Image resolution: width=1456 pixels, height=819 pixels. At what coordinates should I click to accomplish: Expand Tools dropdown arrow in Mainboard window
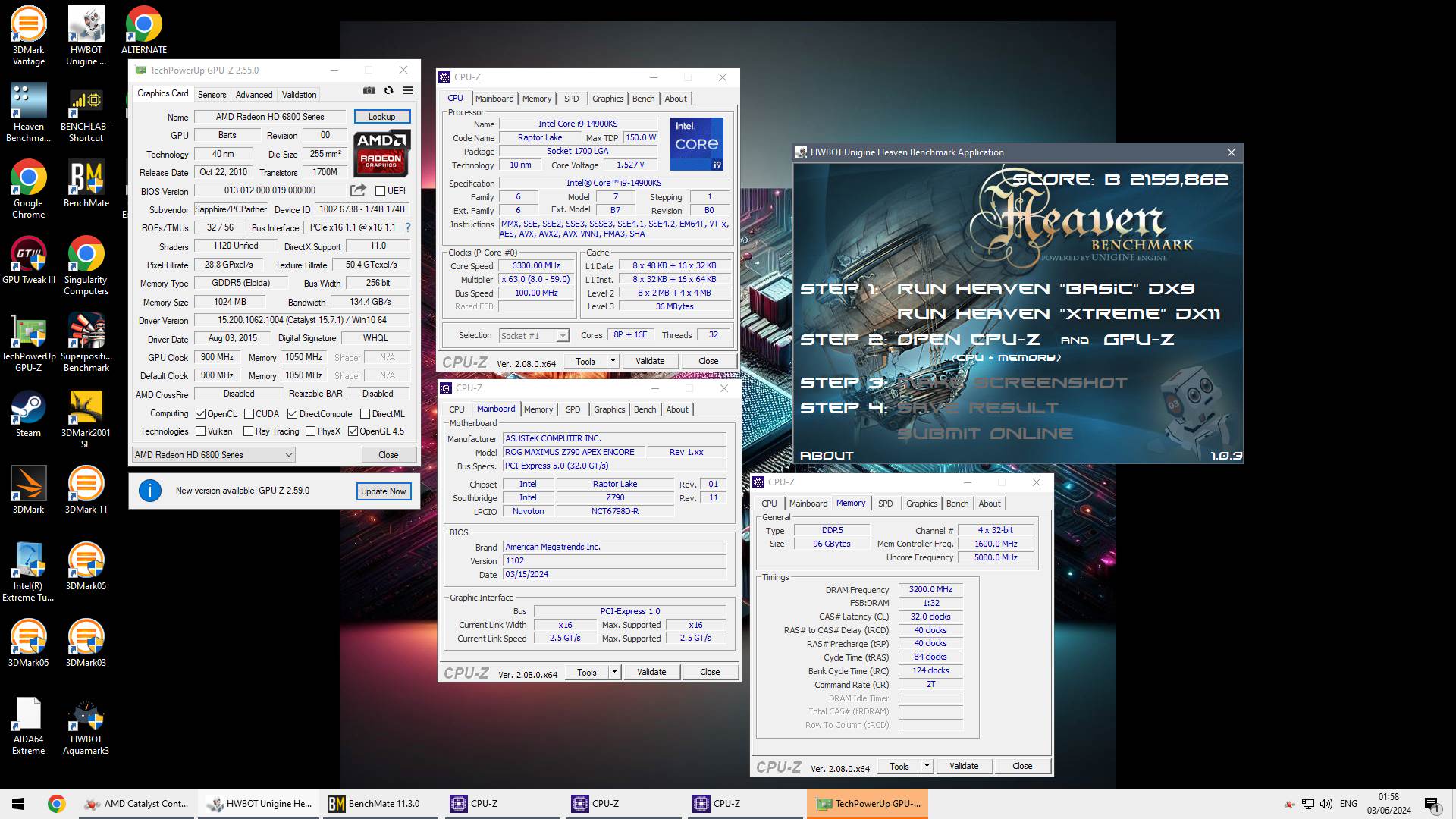click(x=614, y=672)
